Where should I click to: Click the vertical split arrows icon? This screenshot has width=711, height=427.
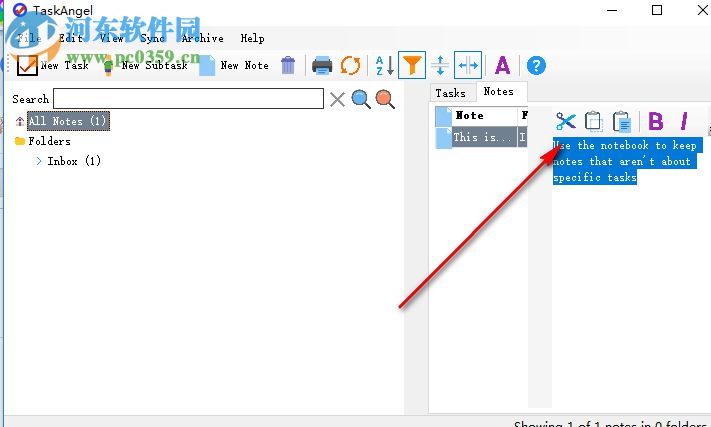440,65
